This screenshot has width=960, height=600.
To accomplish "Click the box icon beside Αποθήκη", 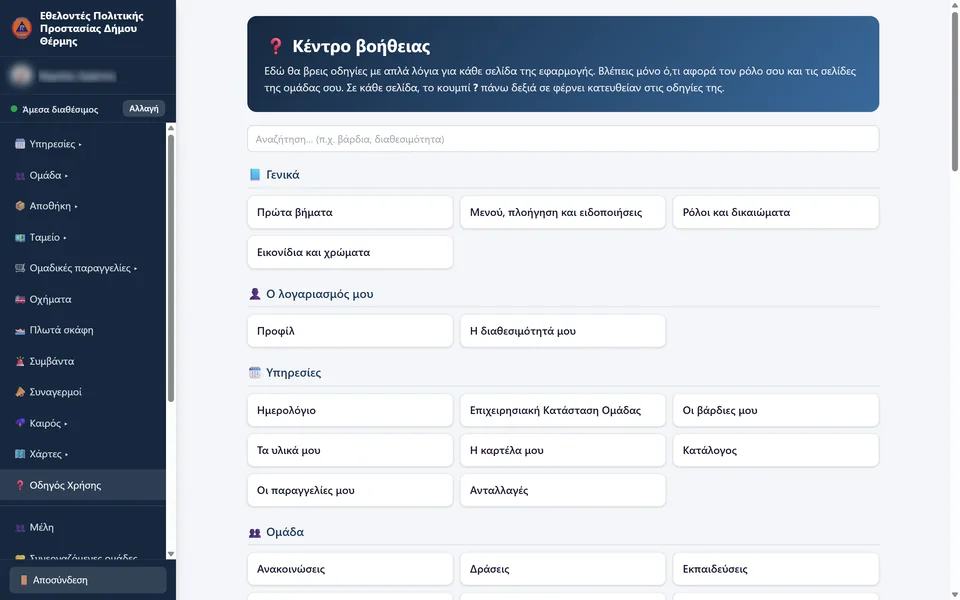I will (x=20, y=206).
